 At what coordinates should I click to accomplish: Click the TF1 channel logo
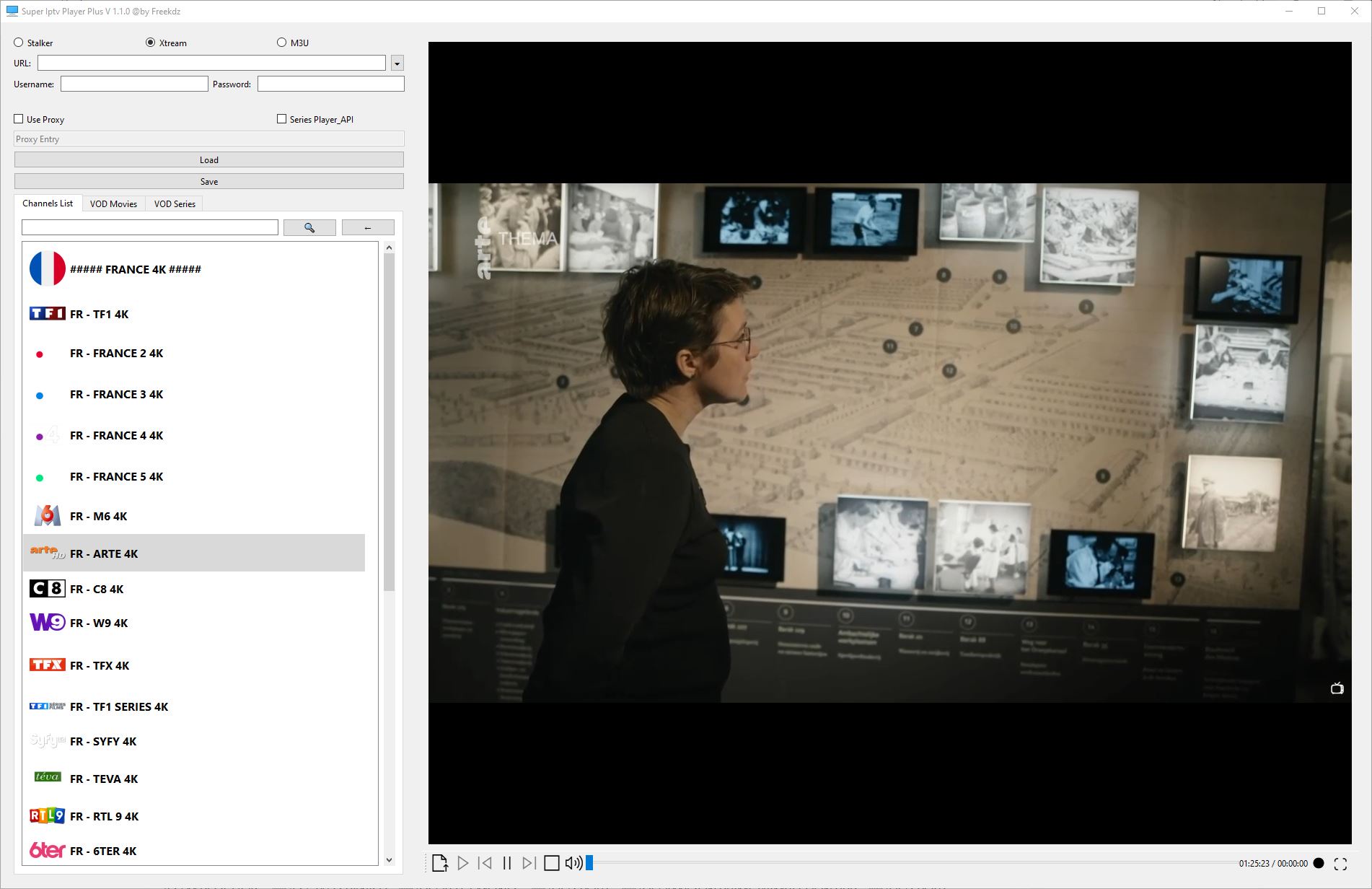(48, 313)
